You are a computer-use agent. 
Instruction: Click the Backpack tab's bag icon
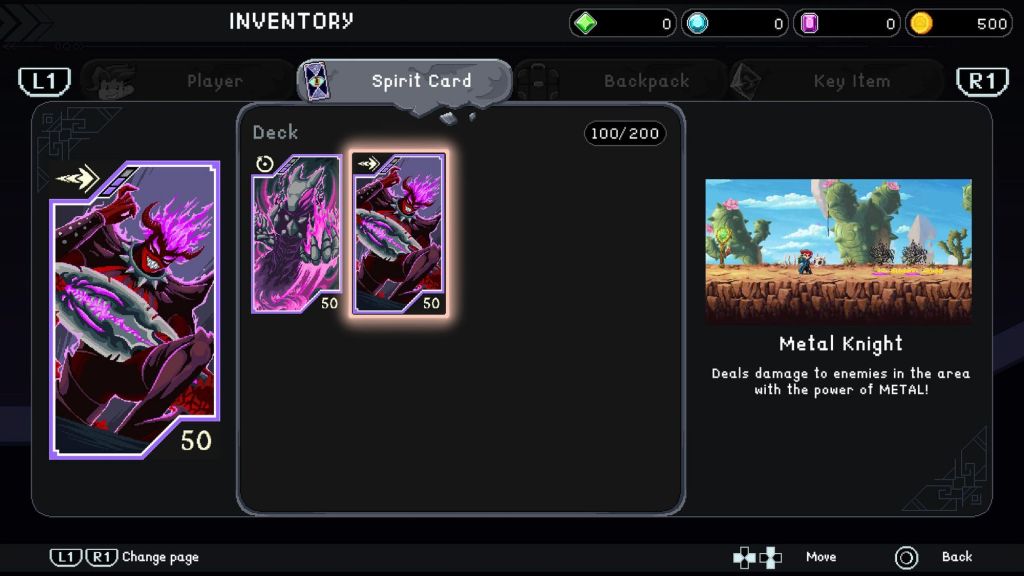[539, 81]
